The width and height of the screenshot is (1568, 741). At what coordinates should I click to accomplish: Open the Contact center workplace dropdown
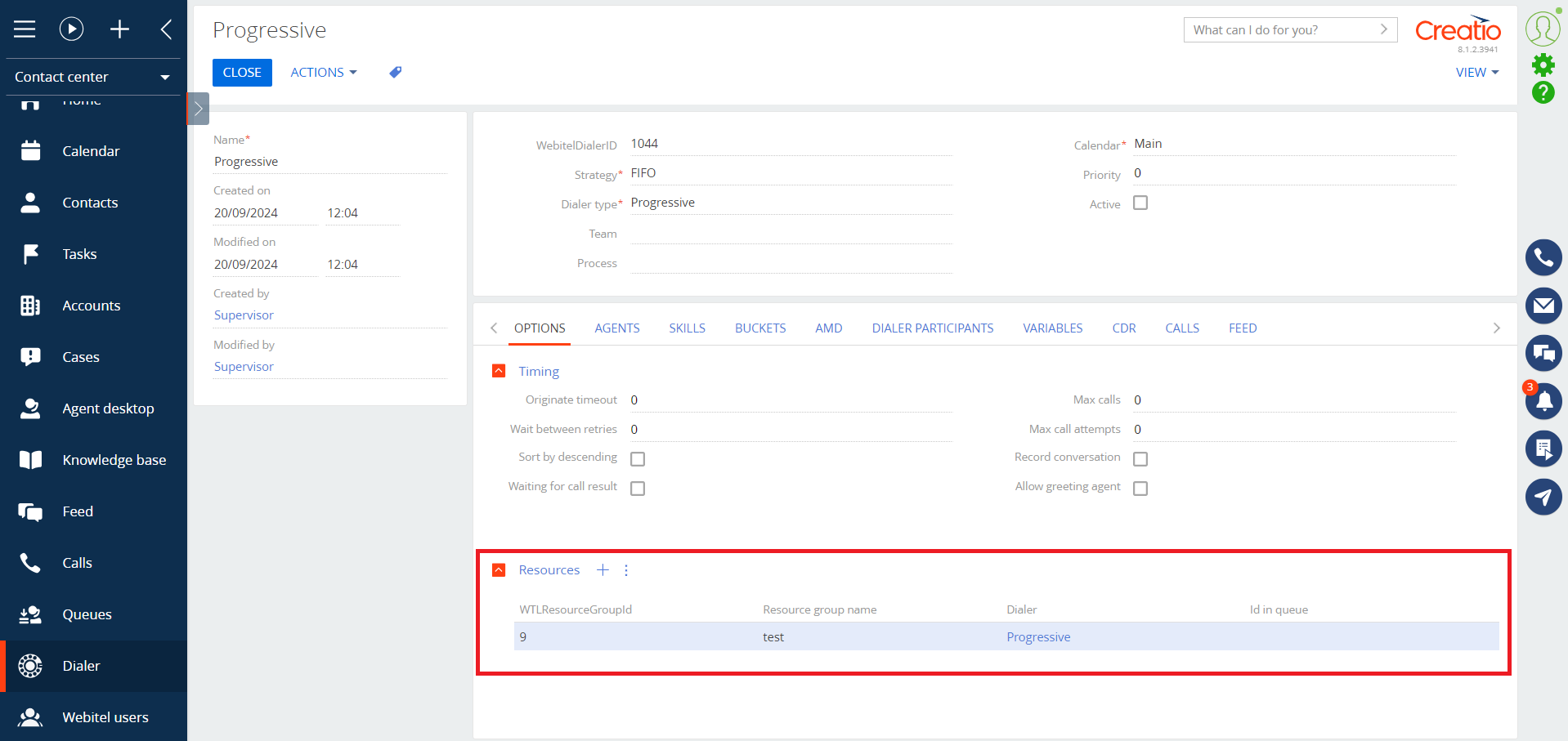tap(93, 77)
